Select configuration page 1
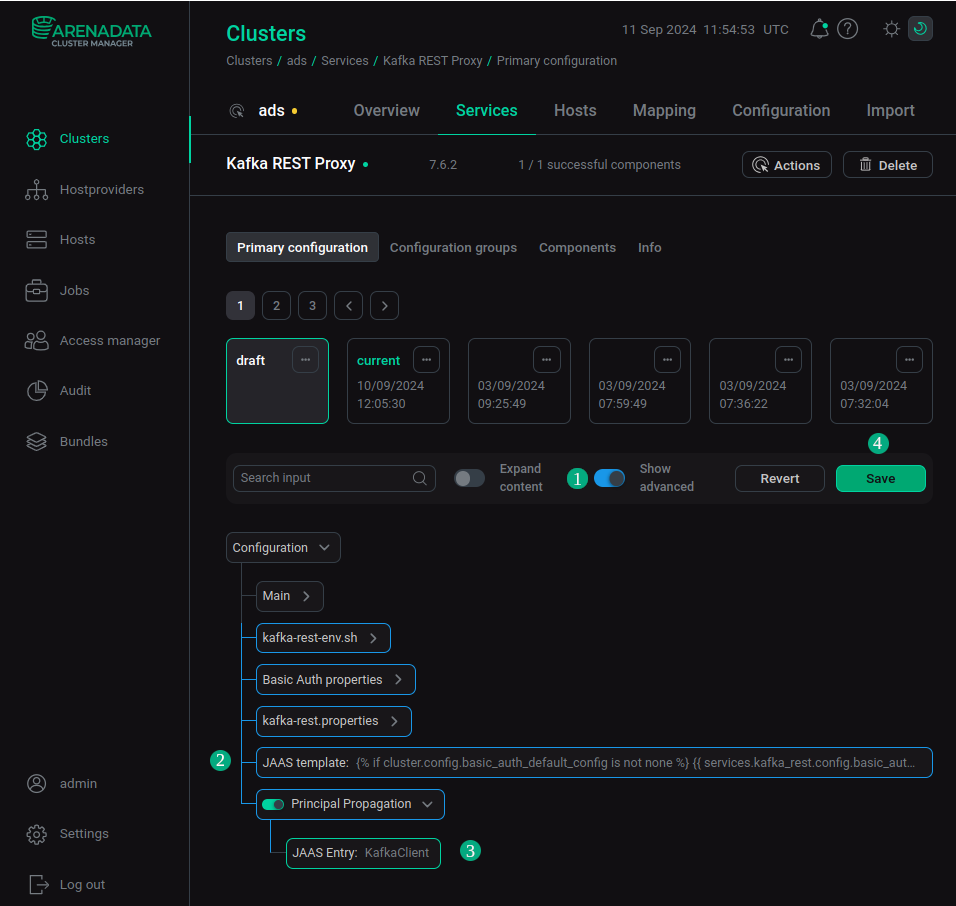Viewport: 956px width, 906px height. click(240, 305)
